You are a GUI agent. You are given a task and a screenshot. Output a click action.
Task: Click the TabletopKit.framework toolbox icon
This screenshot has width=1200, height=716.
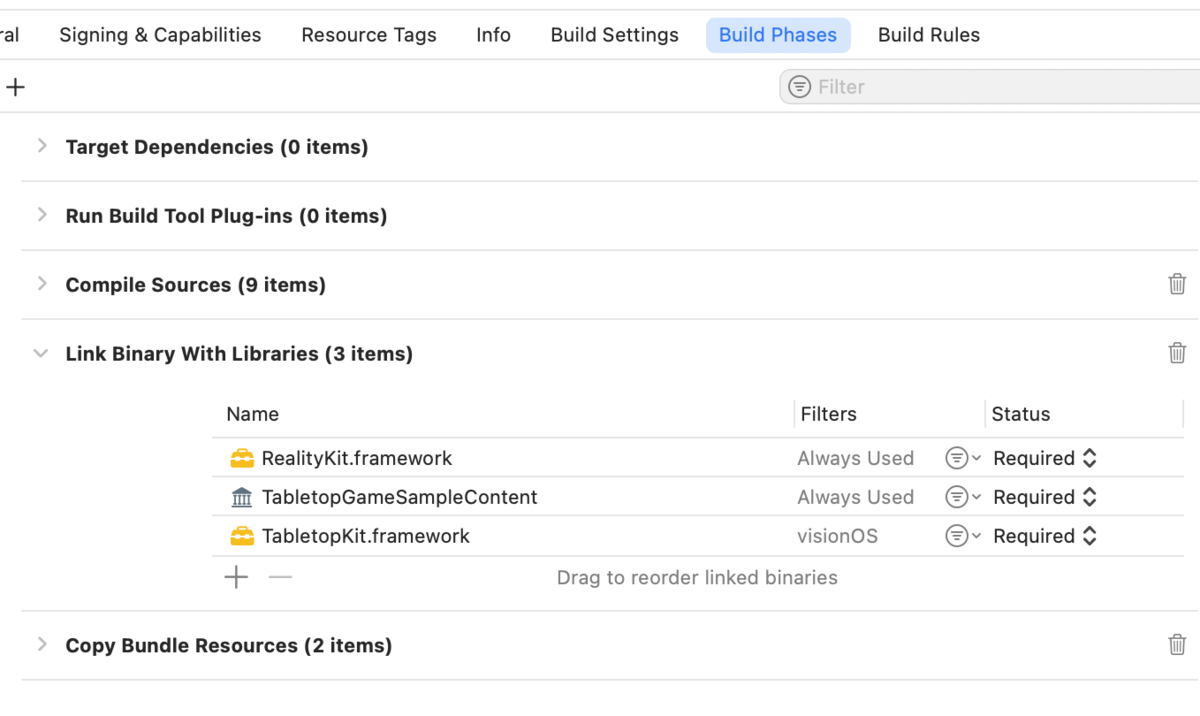click(x=242, y=536)
